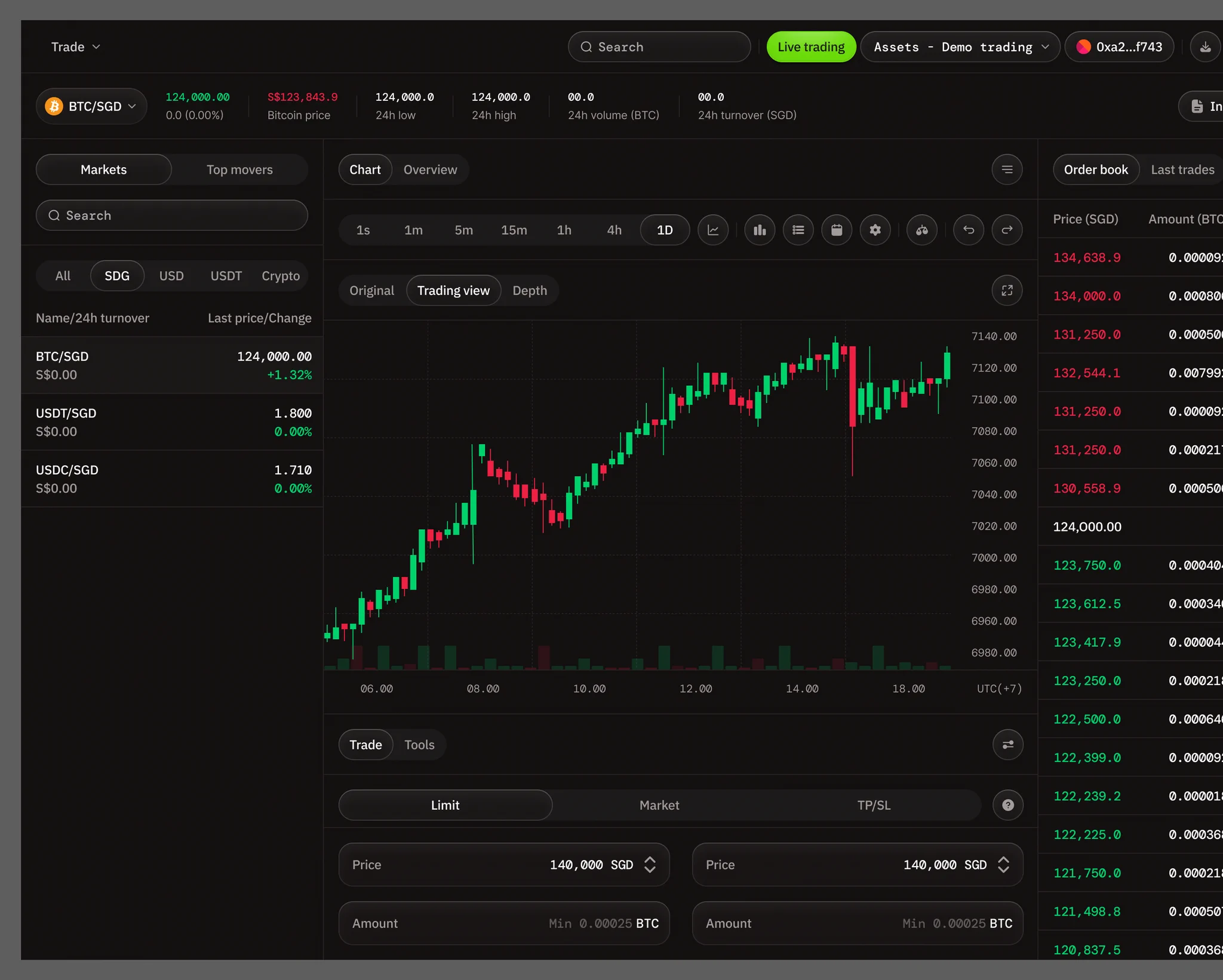Switch to Last trades tab
Screen dimensions: 1223x980
(1182, 170)
